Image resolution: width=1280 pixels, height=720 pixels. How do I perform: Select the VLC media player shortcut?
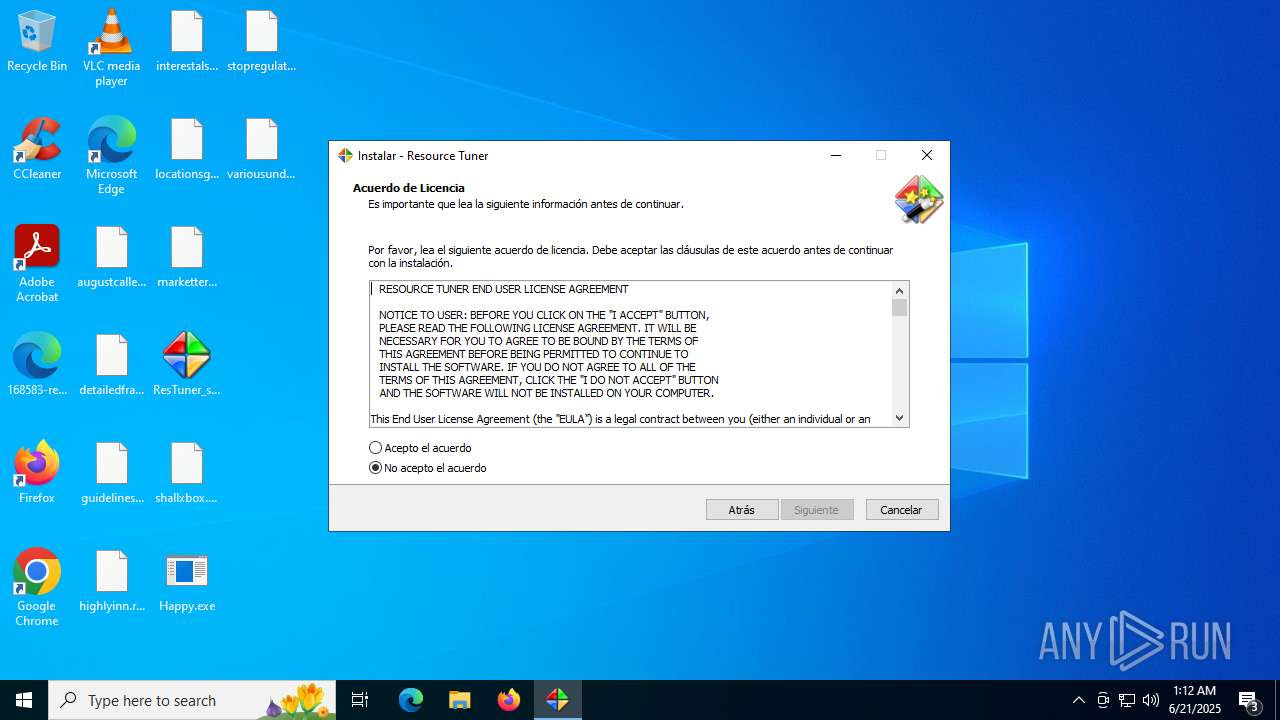111,47
